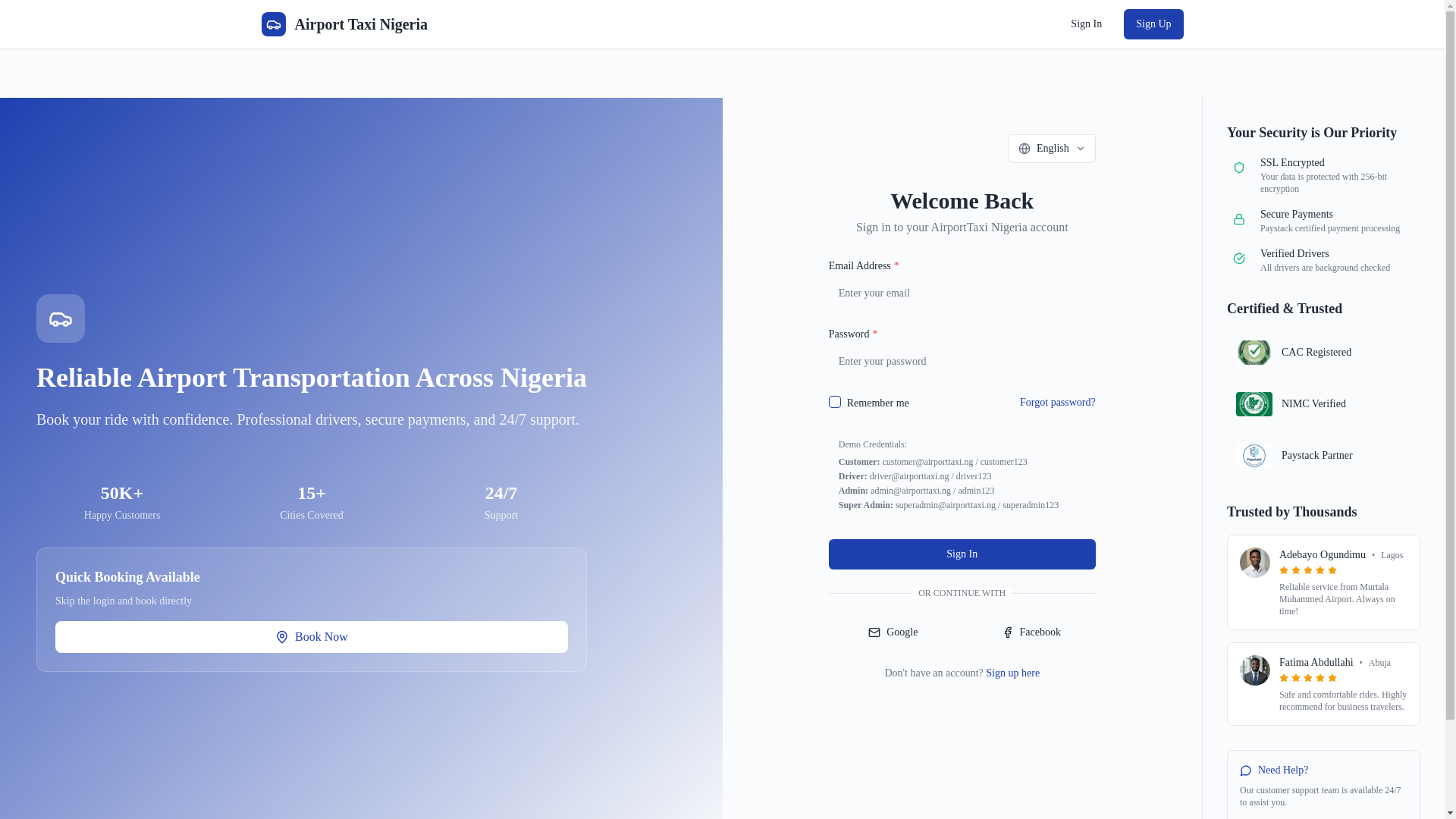Viewport: 1456px width, 819px height.
Task: Toggle the Remember me checkbox
Action: [x=835, y=402]
